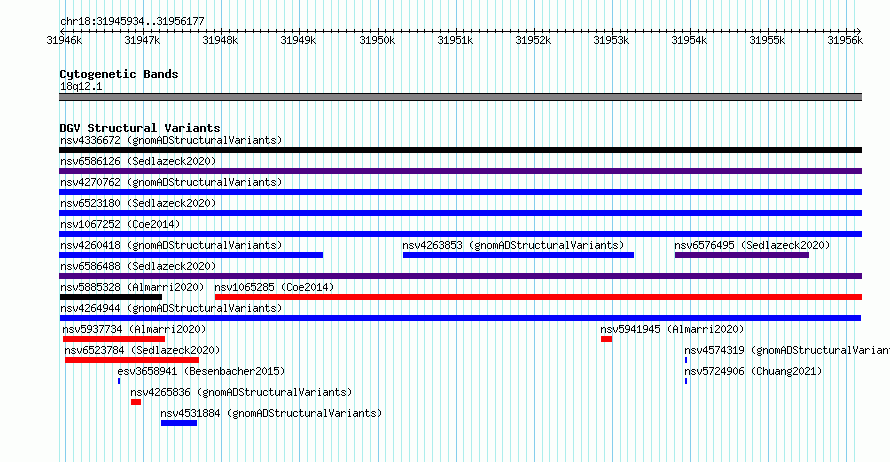Open the nsv1065285 (Coe2014) label

274,287
